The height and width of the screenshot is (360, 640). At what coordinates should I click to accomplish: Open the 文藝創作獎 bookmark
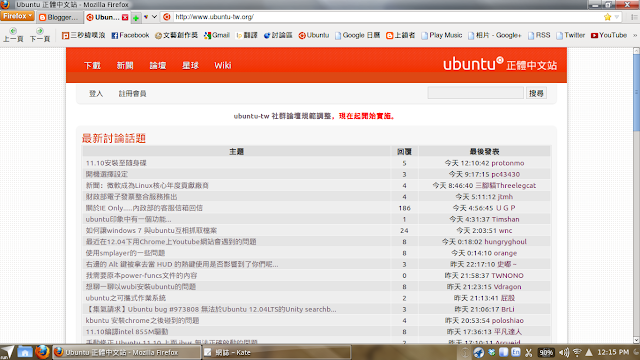point(176,36)
